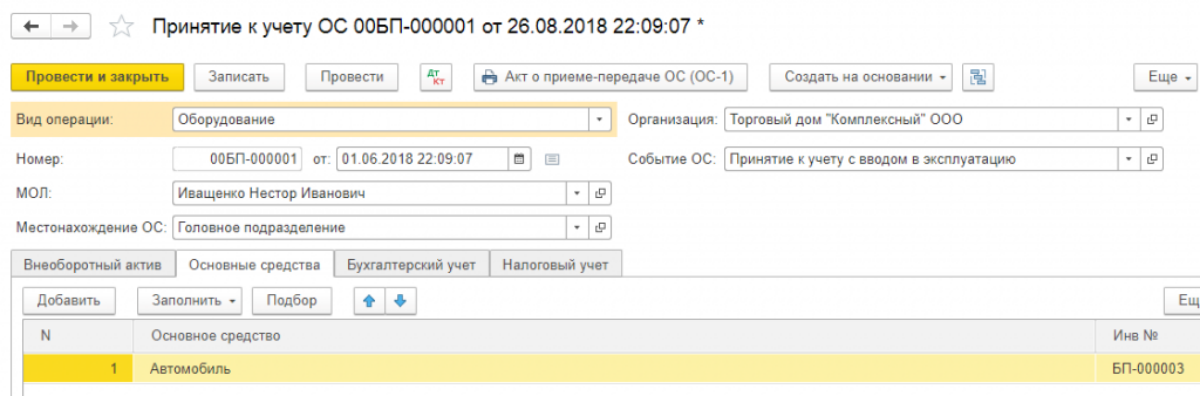1200x396 pixels.
Task: Open calendar picker for document date
Action: click(x=520, y=158)
